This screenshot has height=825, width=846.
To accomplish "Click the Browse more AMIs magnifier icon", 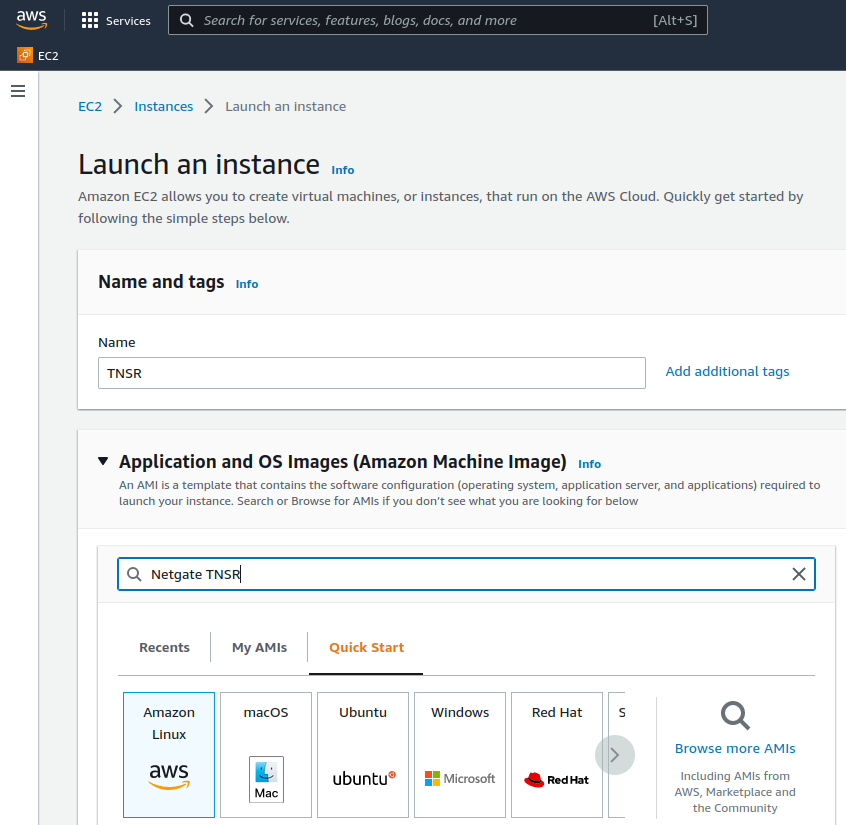I will point(735,715).
